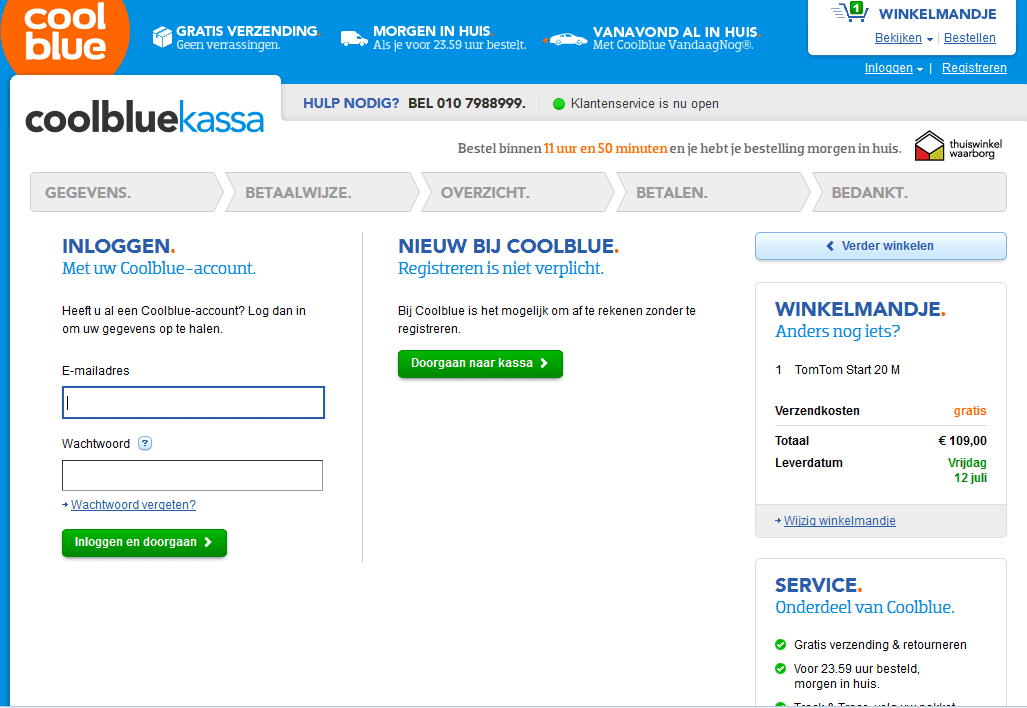Viewport: 1027px width, 708px height.
Task: Click the 11 uur en 50 minuten countdown
Action: point(605,149)
